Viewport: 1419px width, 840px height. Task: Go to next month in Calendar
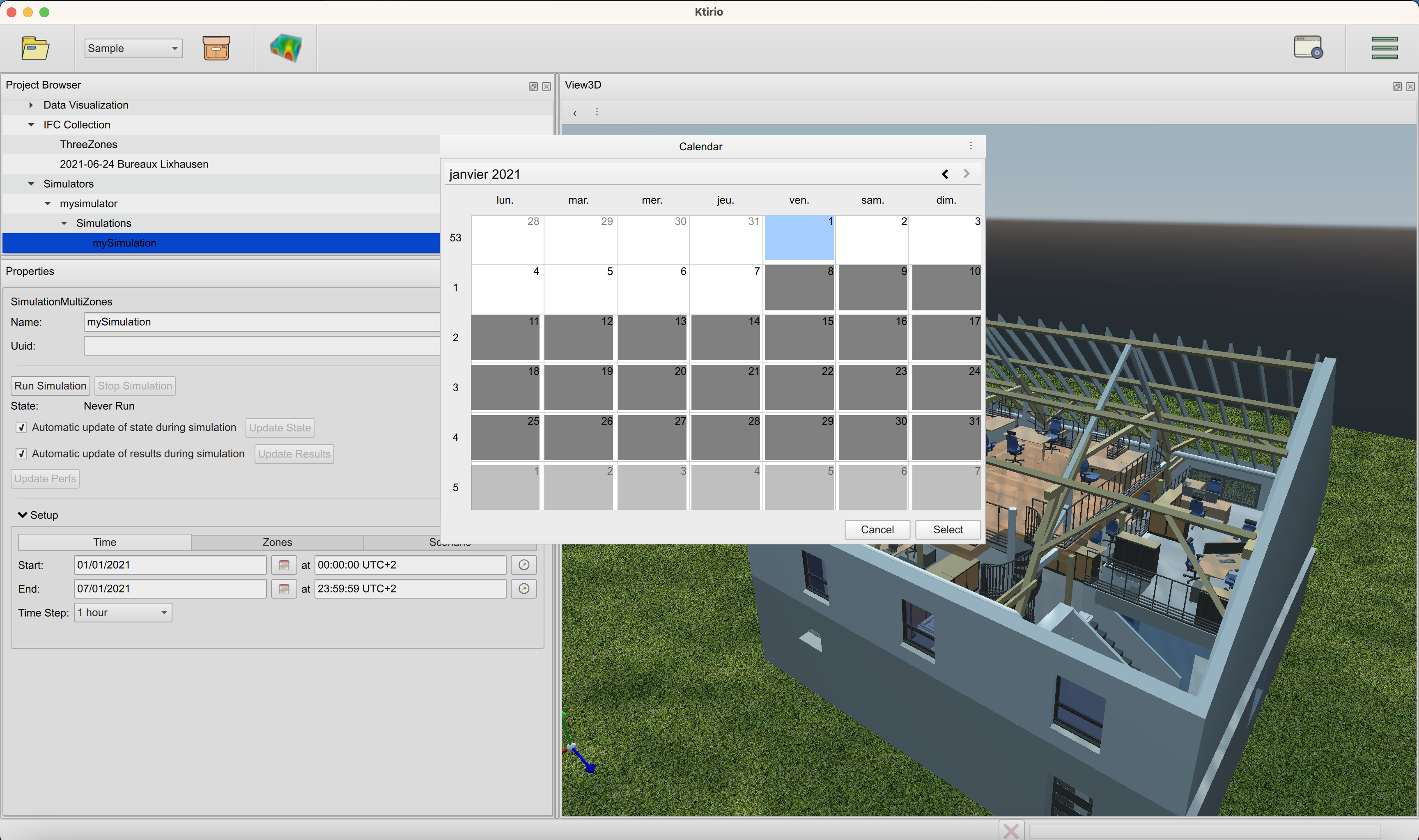[x=967, y=174]
